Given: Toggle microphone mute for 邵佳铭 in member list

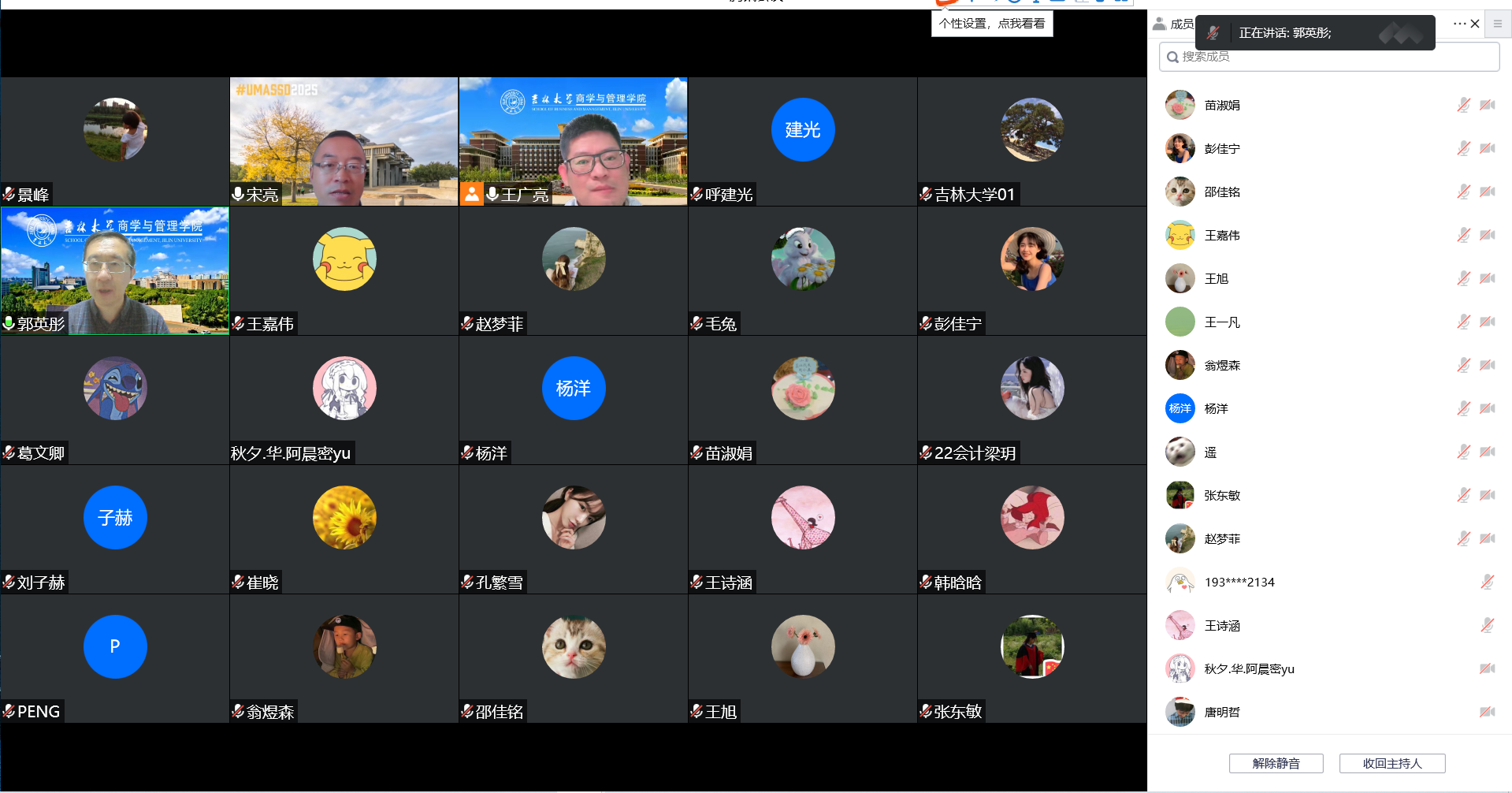Looking at the screenshot, I should 1463,192.
